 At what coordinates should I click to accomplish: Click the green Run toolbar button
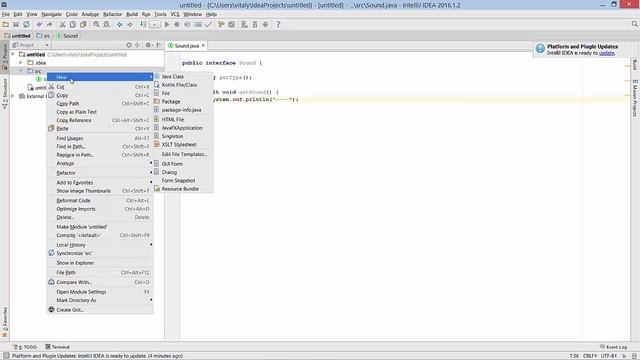[167, 24]
